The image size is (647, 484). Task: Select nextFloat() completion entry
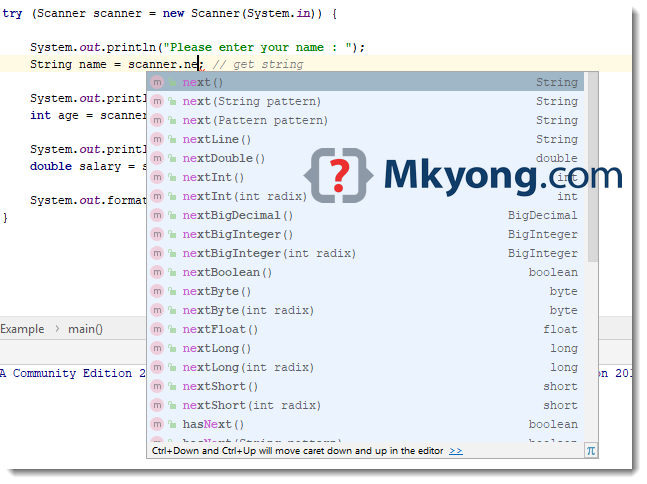pos(366,329)
